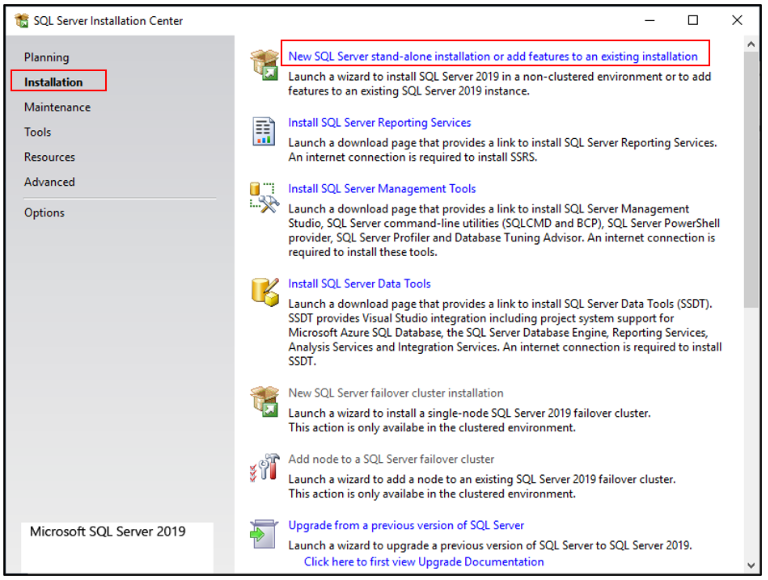
Task: Click the Management Tools wrench icon
Action: (x=264, y=197)
